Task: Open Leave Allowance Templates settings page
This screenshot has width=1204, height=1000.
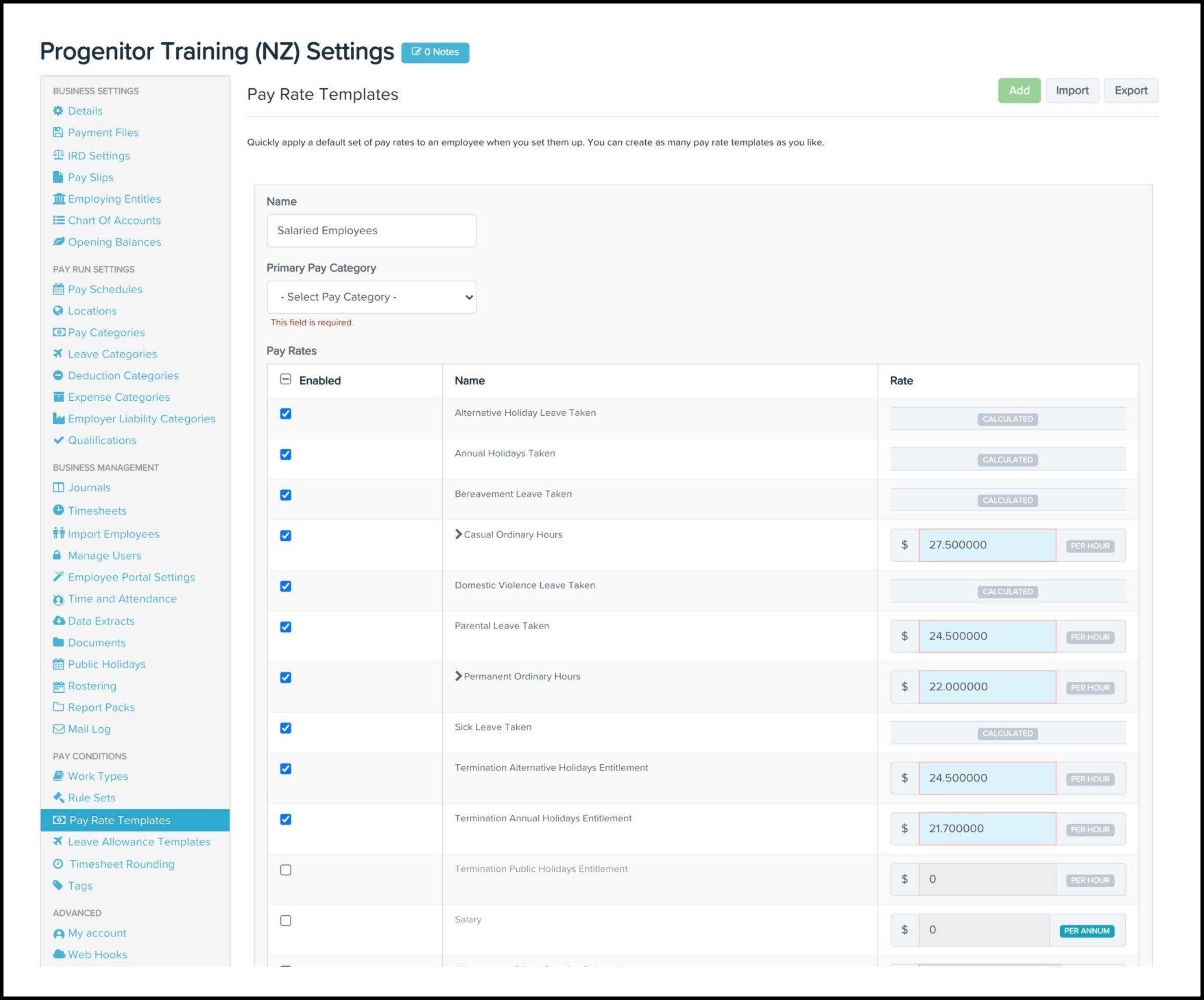Action: pos(139,842)
